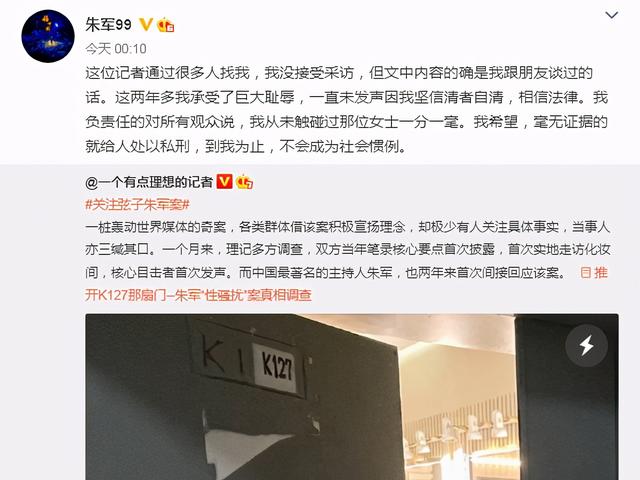The width and height of the screenshot is (640, 480).
Task: Open the K127 door photo thumbnail
Action: [352, 397]
